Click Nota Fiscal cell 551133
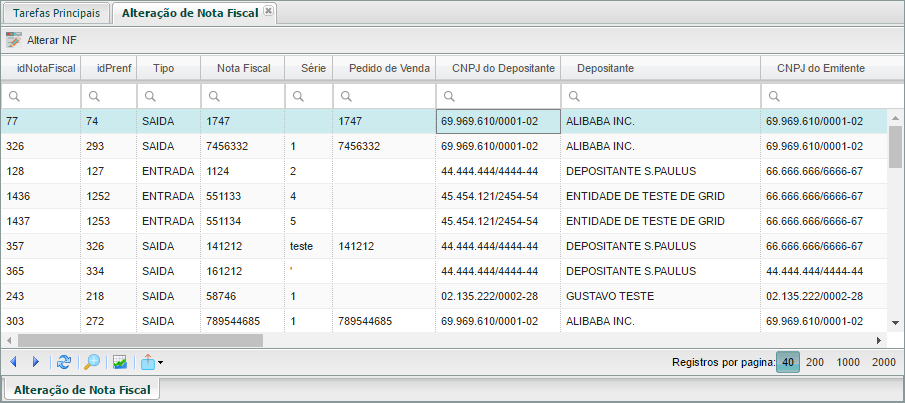This screenshot has height=403, width=905. click(243, 196)
